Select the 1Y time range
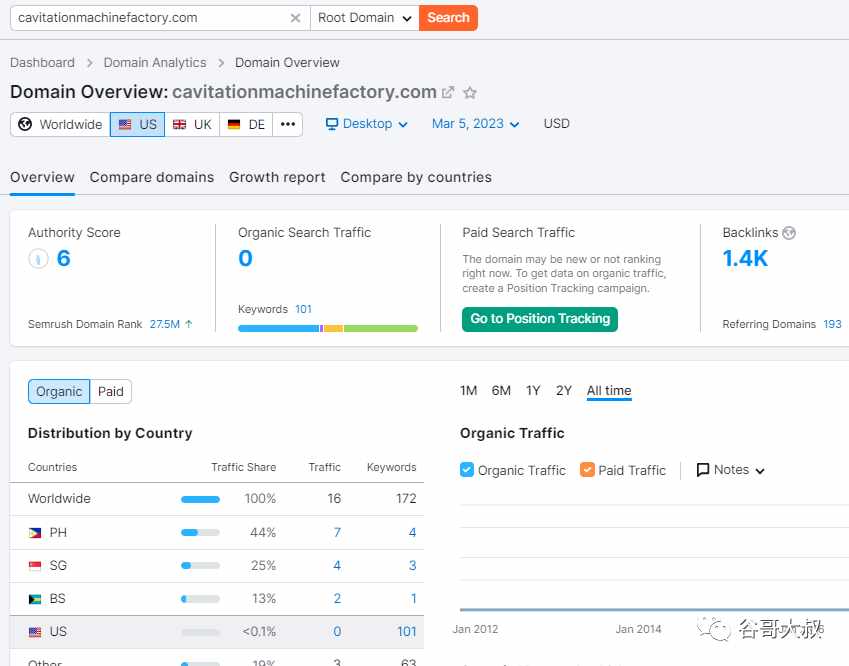Viewport: 849px width, 666px height. click(x=533, y=391)
